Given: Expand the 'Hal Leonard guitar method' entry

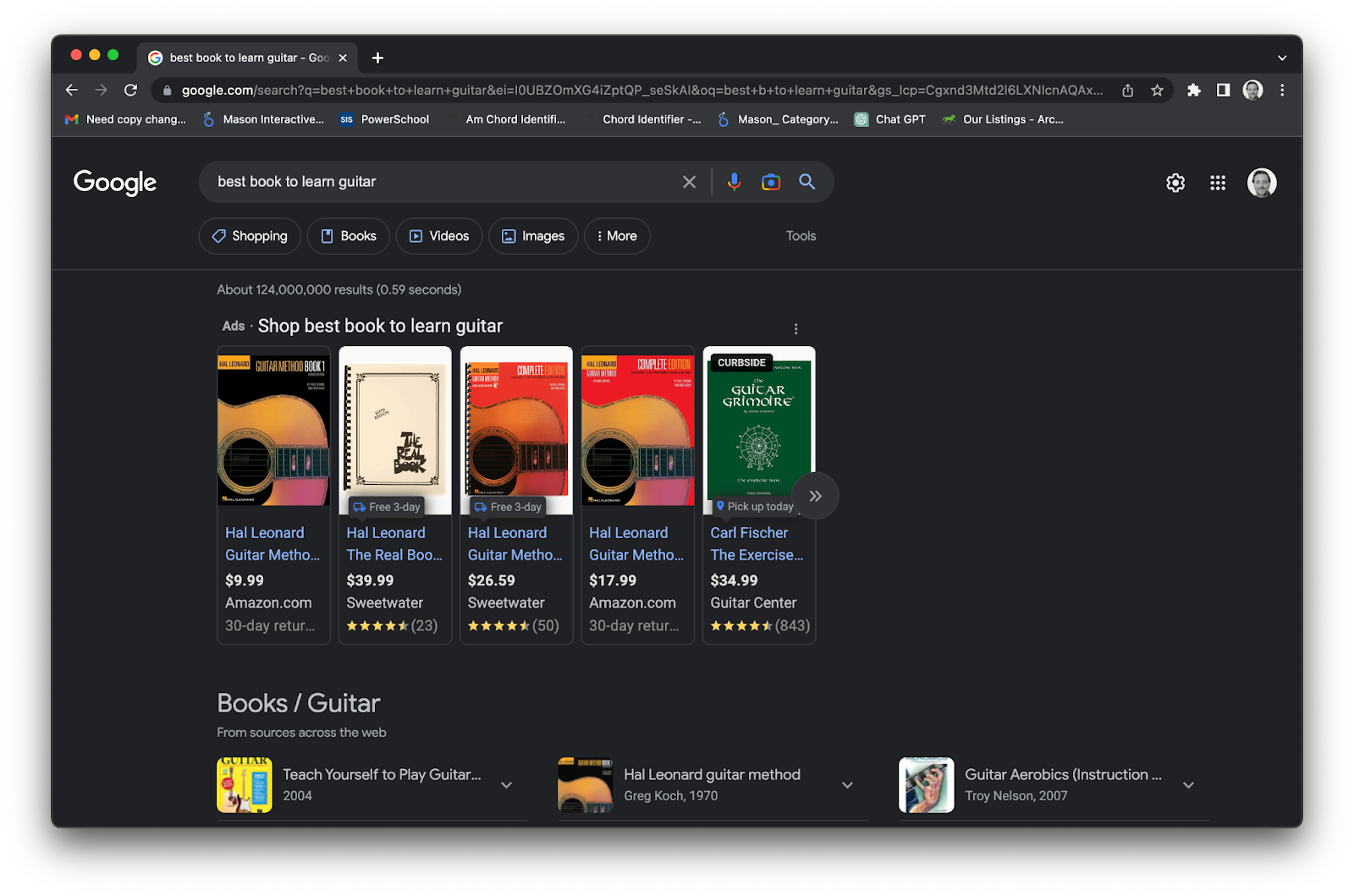Looking at the screenshot, I should [x=847, y=785].
